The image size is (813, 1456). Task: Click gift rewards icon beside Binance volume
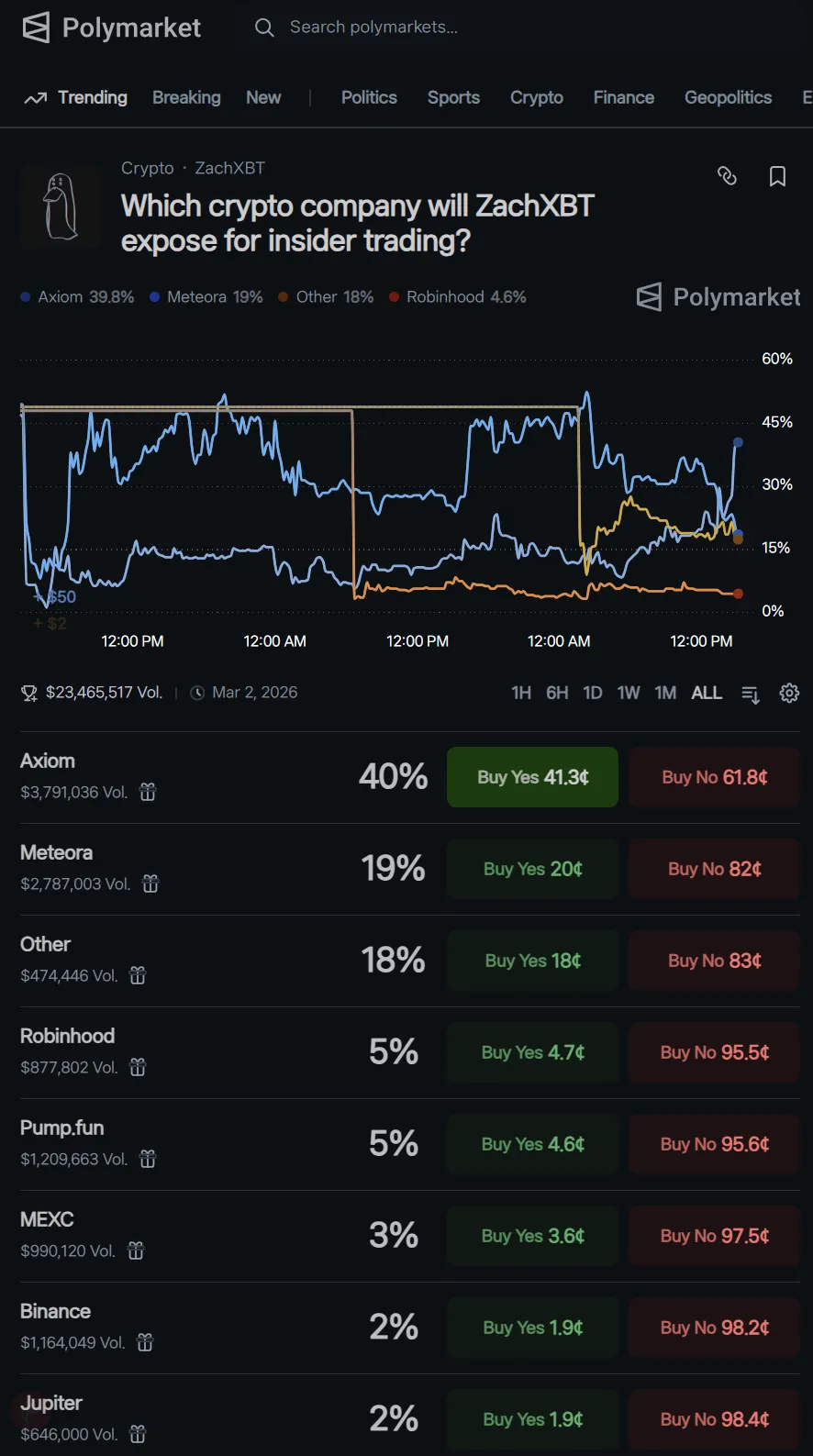[145, 1342]
